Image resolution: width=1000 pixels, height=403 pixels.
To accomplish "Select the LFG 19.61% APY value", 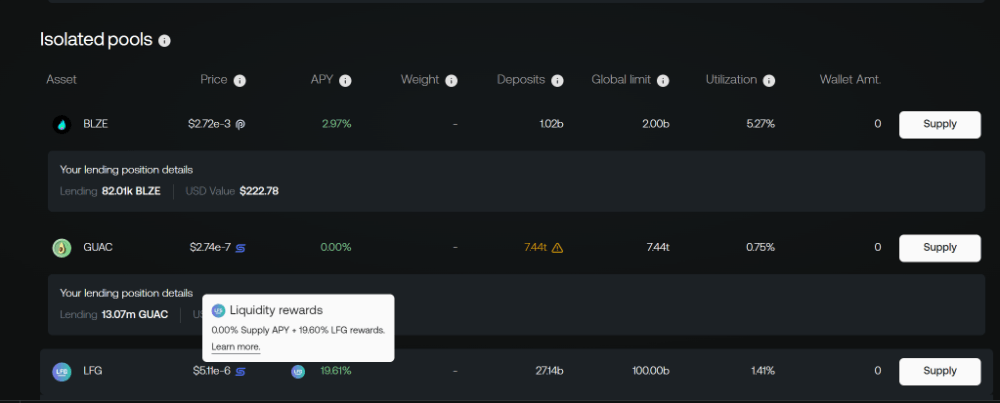I will tap(336, 371).
